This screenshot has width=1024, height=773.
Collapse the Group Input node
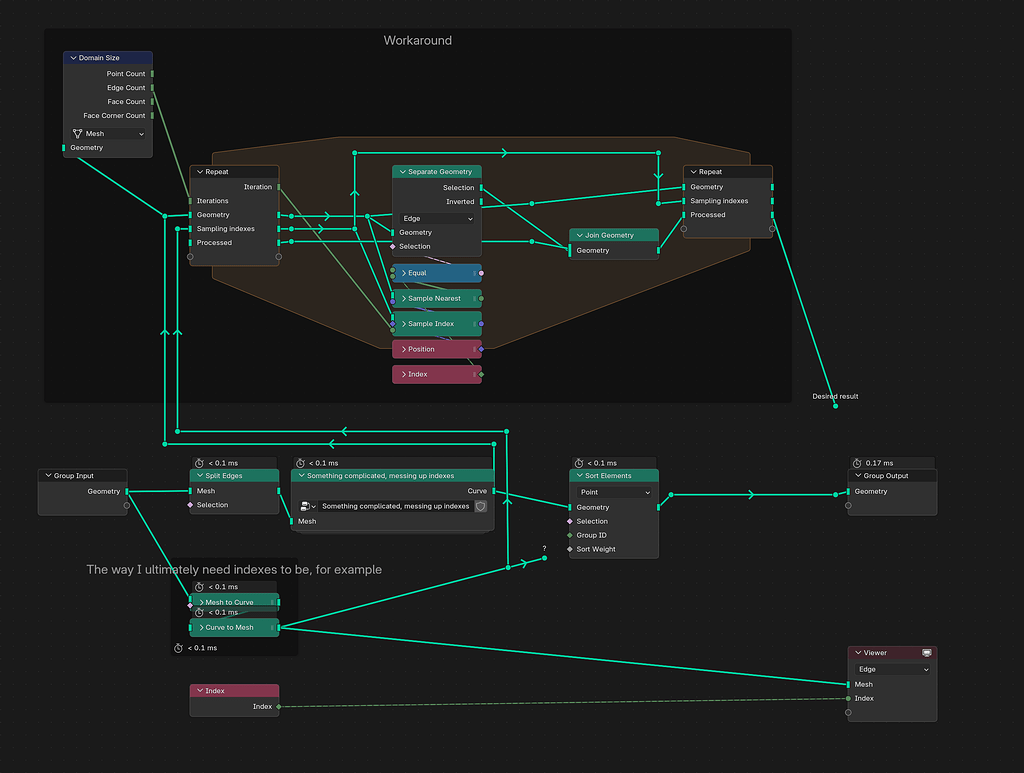48,475
